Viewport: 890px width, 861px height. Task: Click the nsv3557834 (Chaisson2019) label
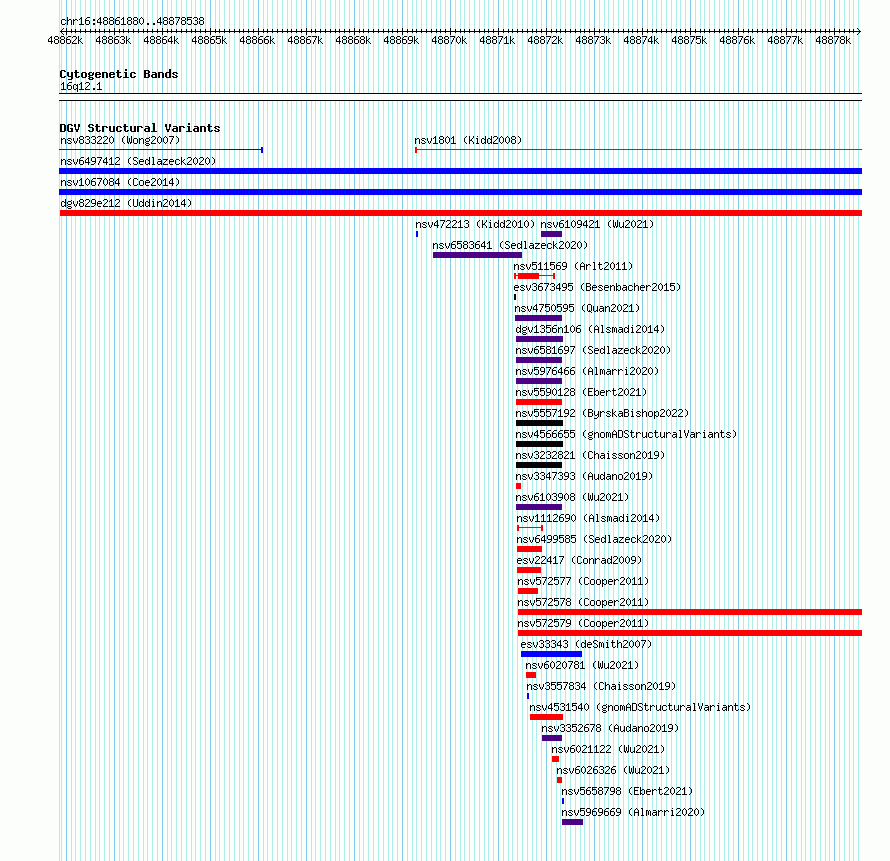click(601, 686)
